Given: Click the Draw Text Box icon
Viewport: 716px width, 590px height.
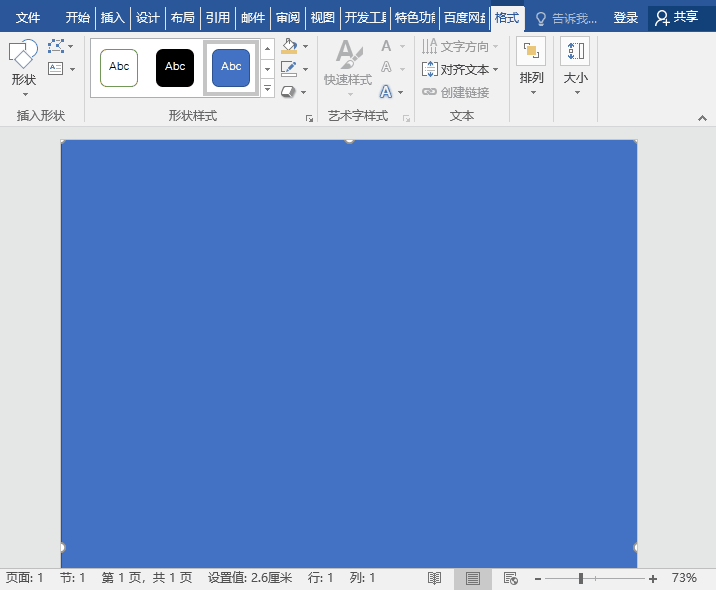Looking at the screenshot, I should (x=55, y=69).
